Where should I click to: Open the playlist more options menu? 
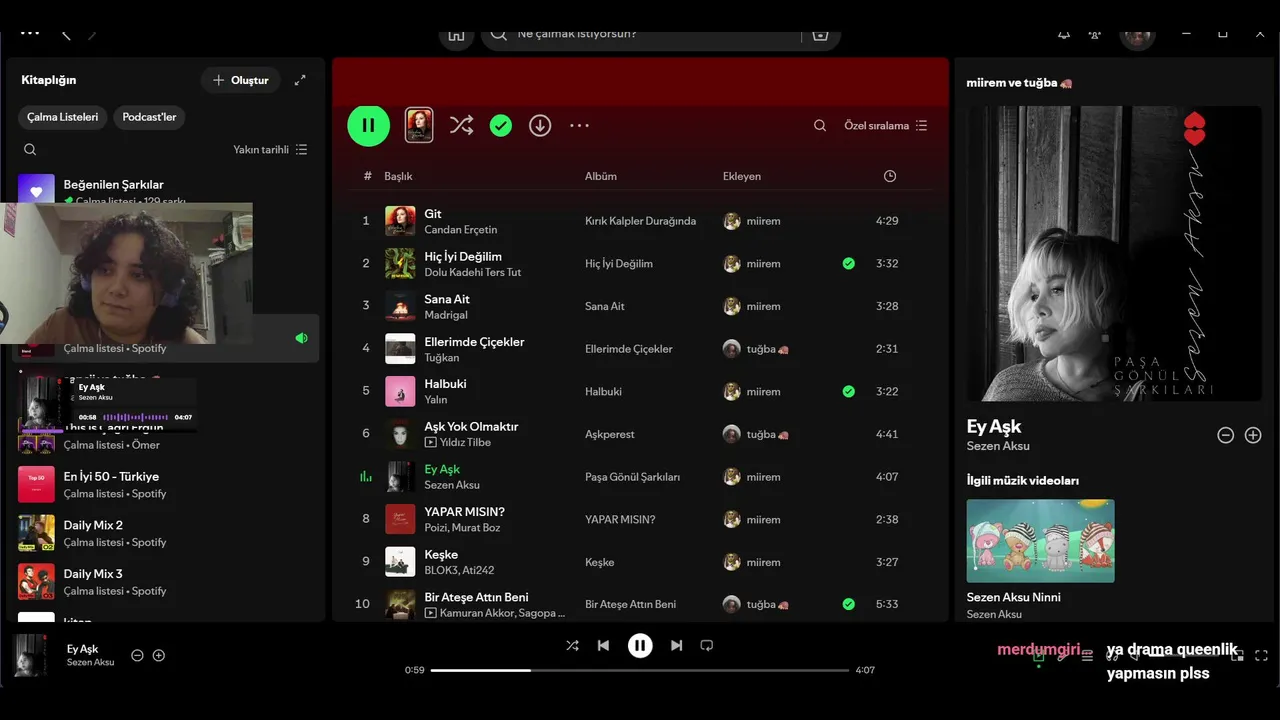click(x=579, y=125)
